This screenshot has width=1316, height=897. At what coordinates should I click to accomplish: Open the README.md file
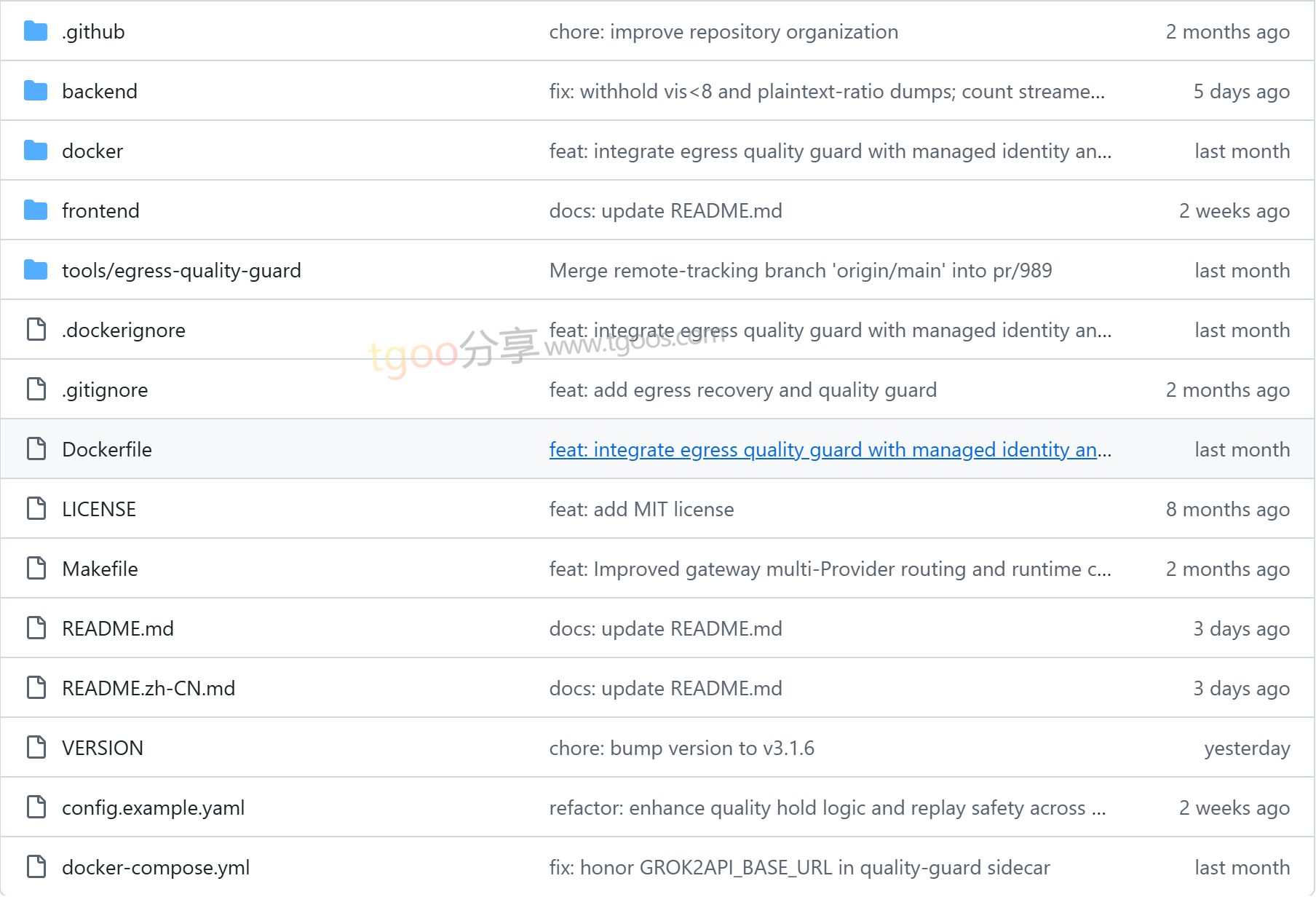(x=118, y=628)
